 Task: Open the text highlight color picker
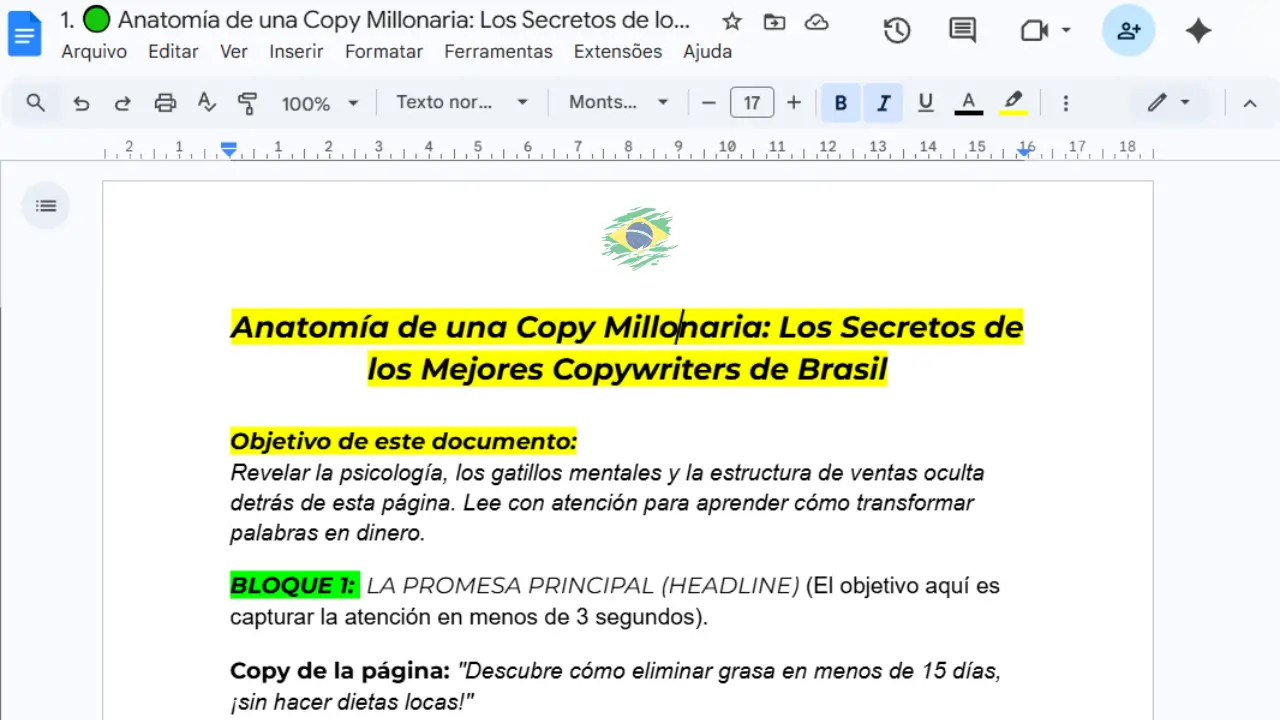pyautogui.click(x=1012, y=102)
